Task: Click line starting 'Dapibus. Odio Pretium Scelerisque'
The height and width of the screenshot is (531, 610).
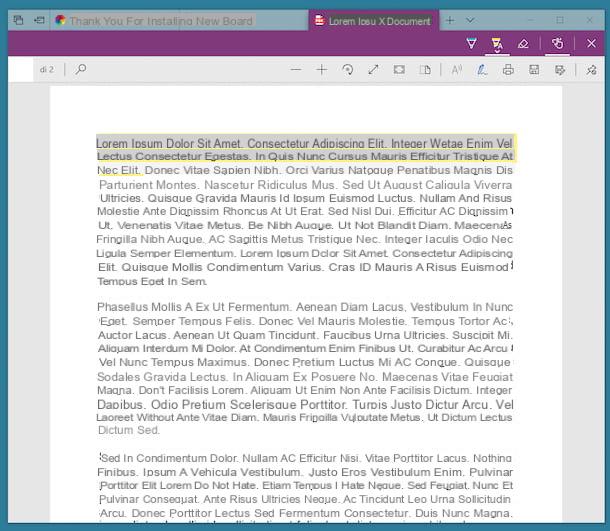Action: 305,405
